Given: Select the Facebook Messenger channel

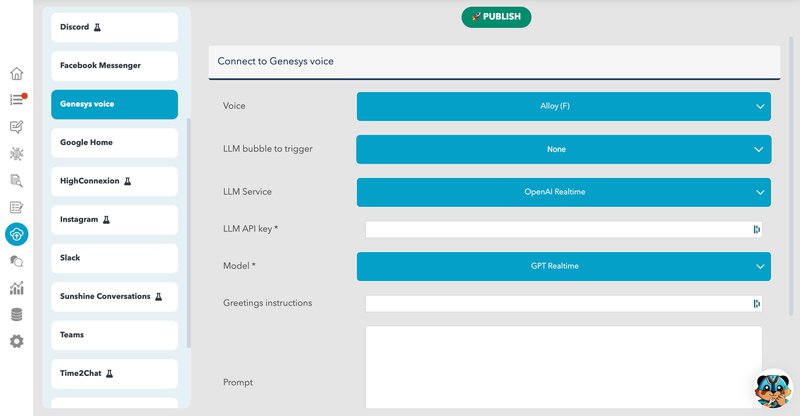Looking at the screenshot, I should pos(114,65).
